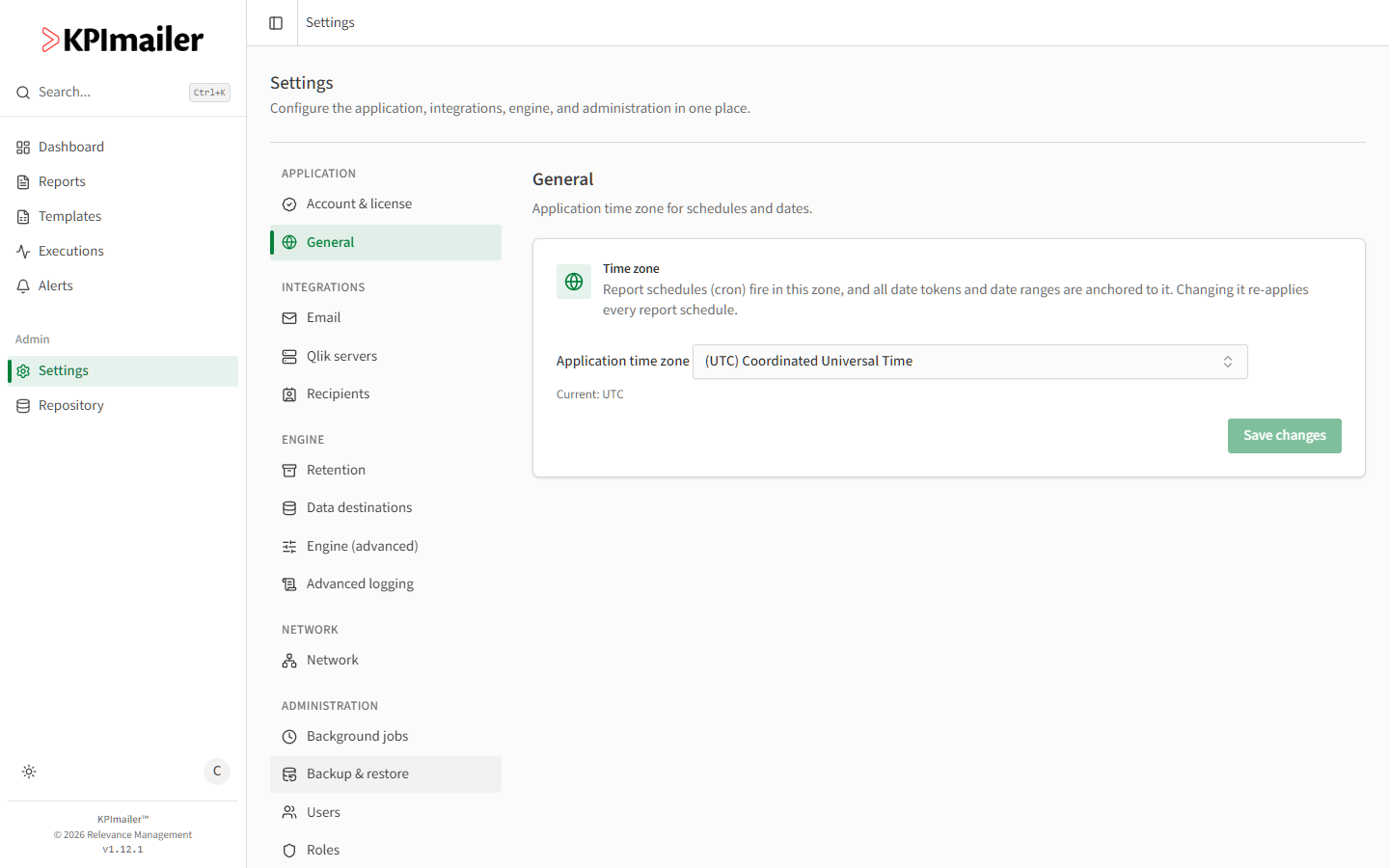Click the Ctrl+K shortcut badge
The height and width of the screenshot is (868, 1389).
[209, 93]
